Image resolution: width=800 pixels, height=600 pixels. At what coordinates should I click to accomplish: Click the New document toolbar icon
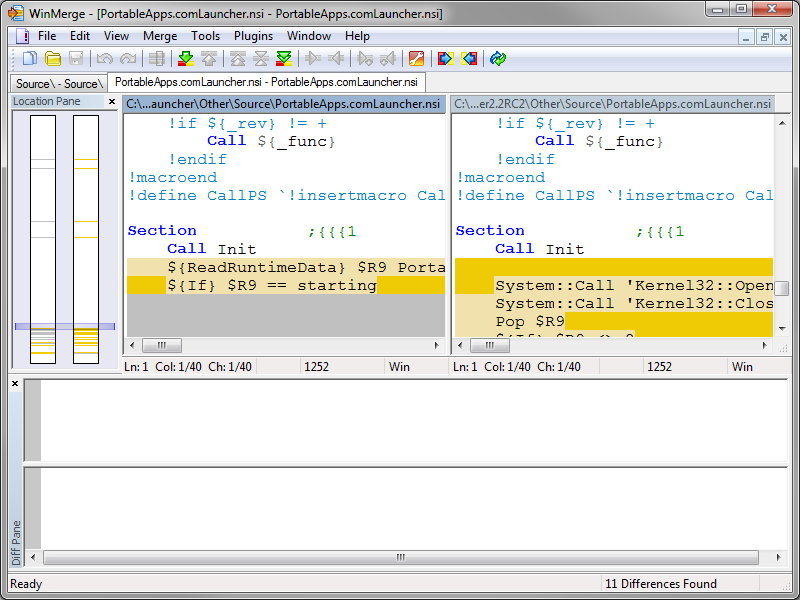[x=30, y=59]
